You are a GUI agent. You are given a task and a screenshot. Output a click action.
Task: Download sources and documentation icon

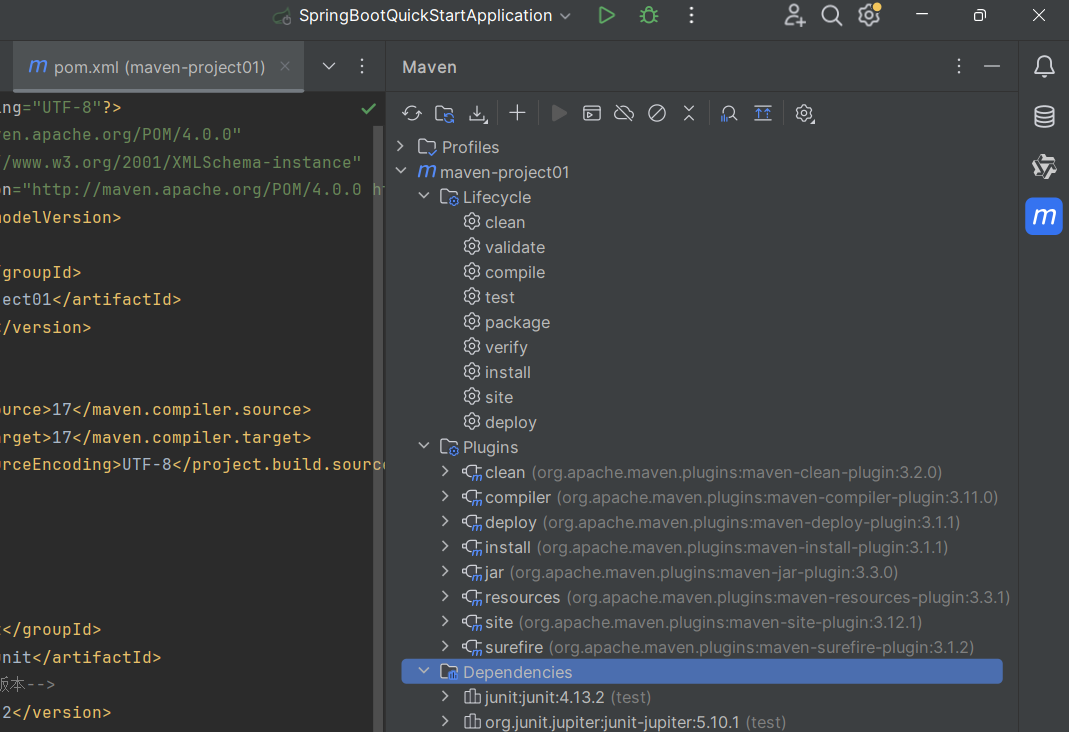point(478,113)
